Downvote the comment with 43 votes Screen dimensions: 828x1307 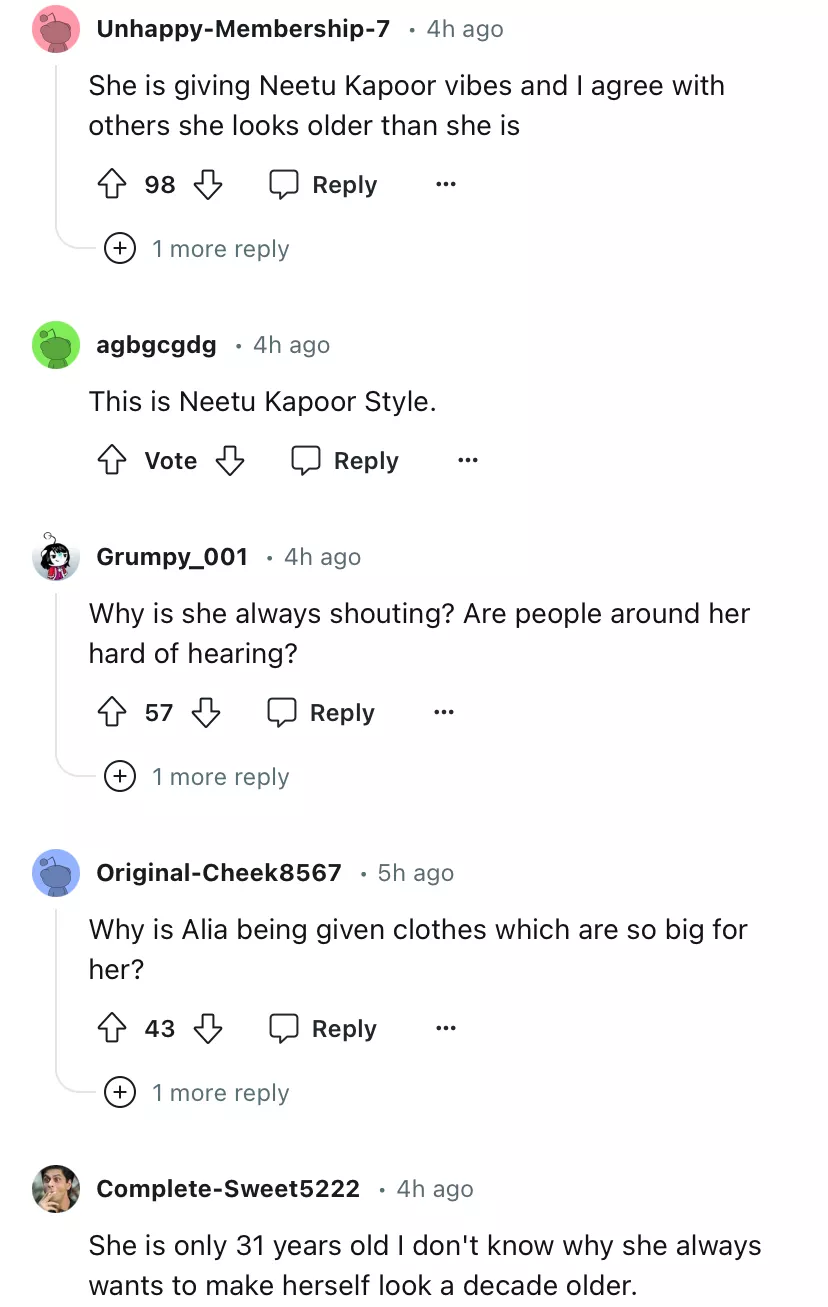(x=207, y=1029)
